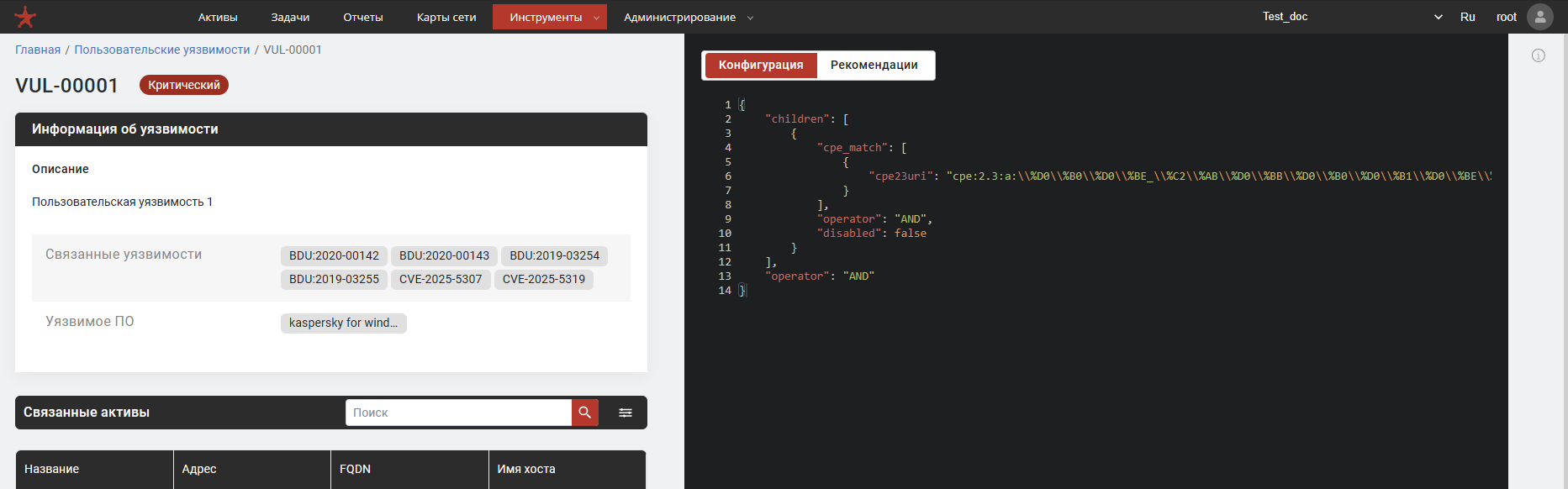Open the Test_doc selector dropdown
This screenshot has height=489, width=1568.
click(1351, 17)
